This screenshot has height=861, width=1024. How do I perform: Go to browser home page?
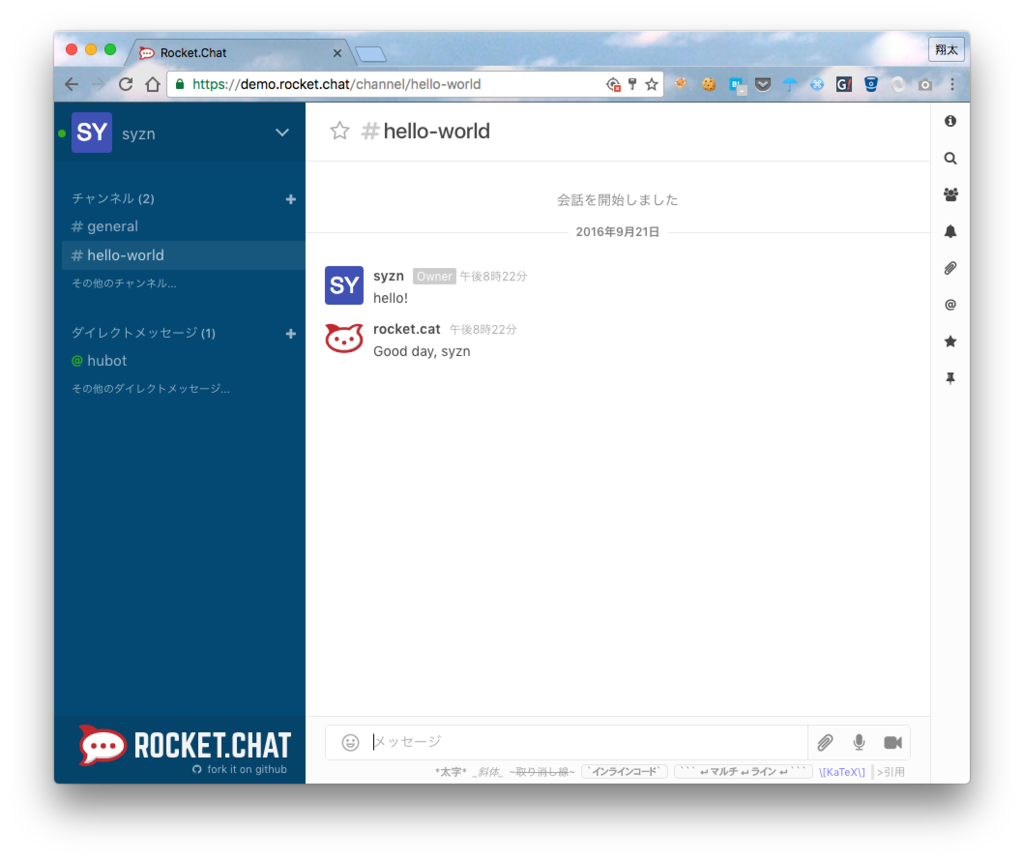(153, 84)
